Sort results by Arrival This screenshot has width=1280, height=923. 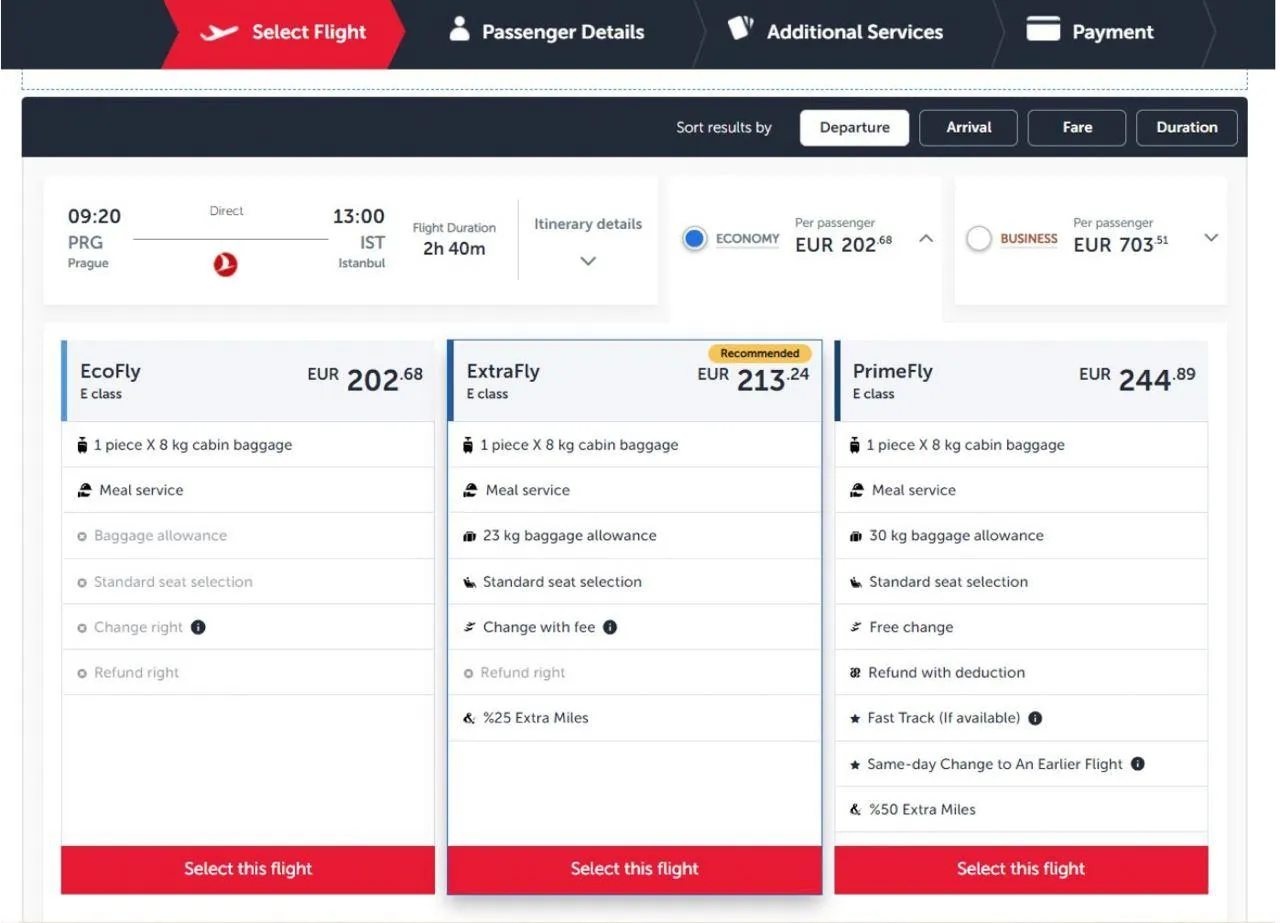(968, 128)
